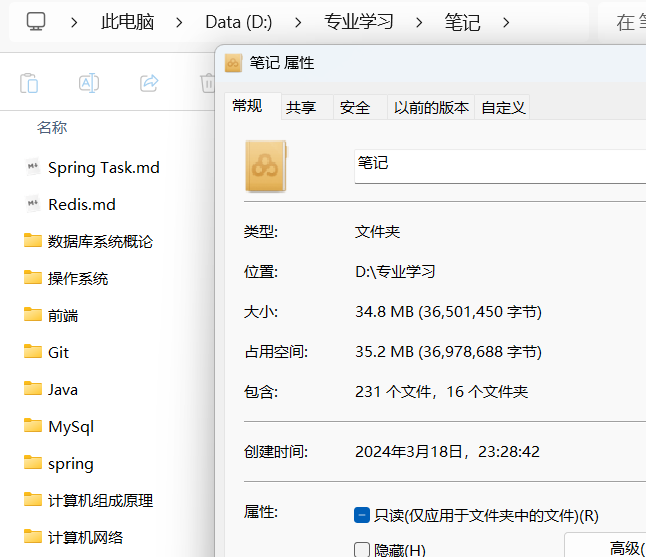
Task: Go to 此电脑 in breadcrumb
Action: point(128,22)
